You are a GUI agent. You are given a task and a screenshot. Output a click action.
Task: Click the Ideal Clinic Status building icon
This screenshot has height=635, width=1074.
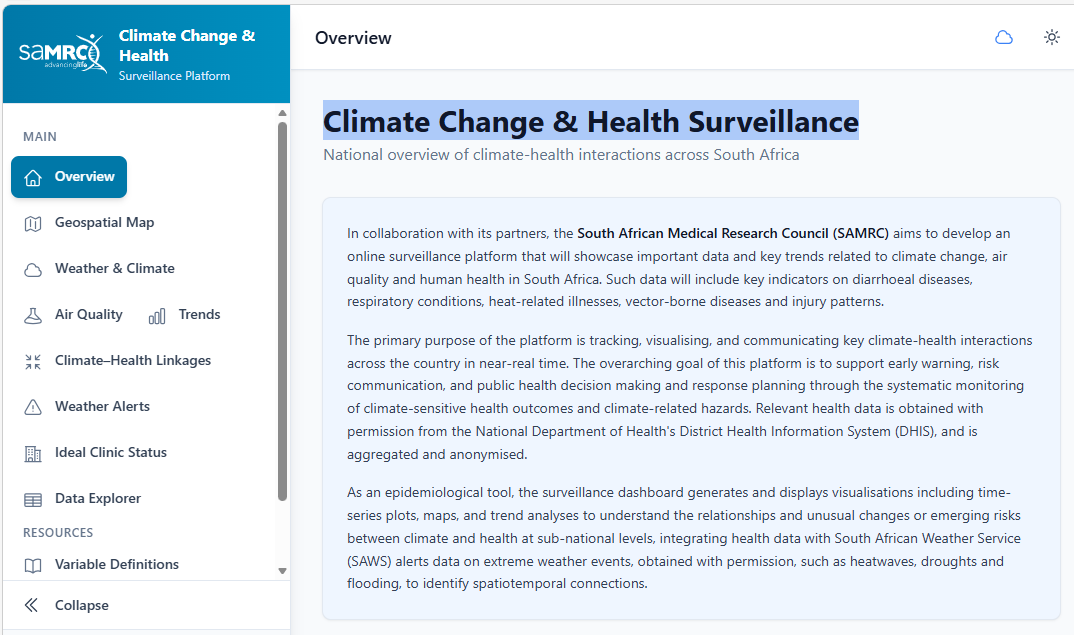tap(33, 453)
